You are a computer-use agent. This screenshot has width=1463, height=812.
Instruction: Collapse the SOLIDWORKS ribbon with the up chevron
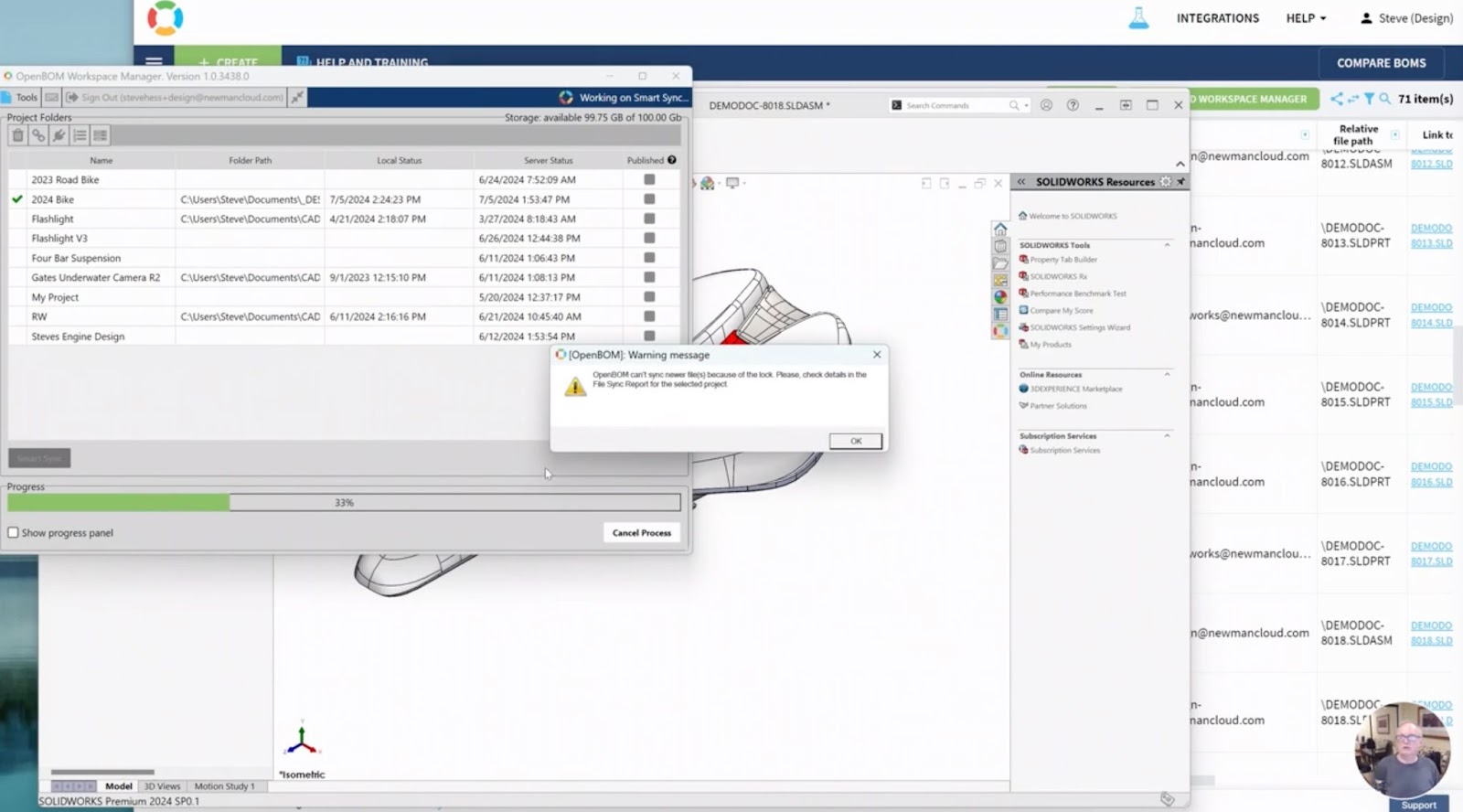(1180, 164)
